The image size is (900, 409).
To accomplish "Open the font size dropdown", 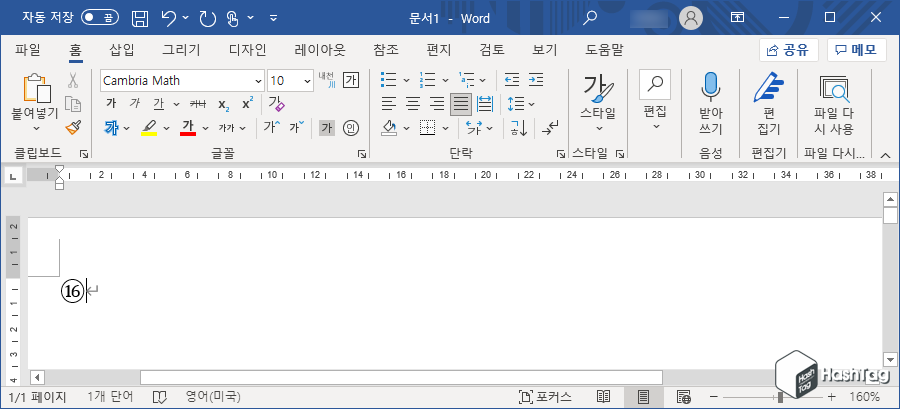I will (308, 81).
